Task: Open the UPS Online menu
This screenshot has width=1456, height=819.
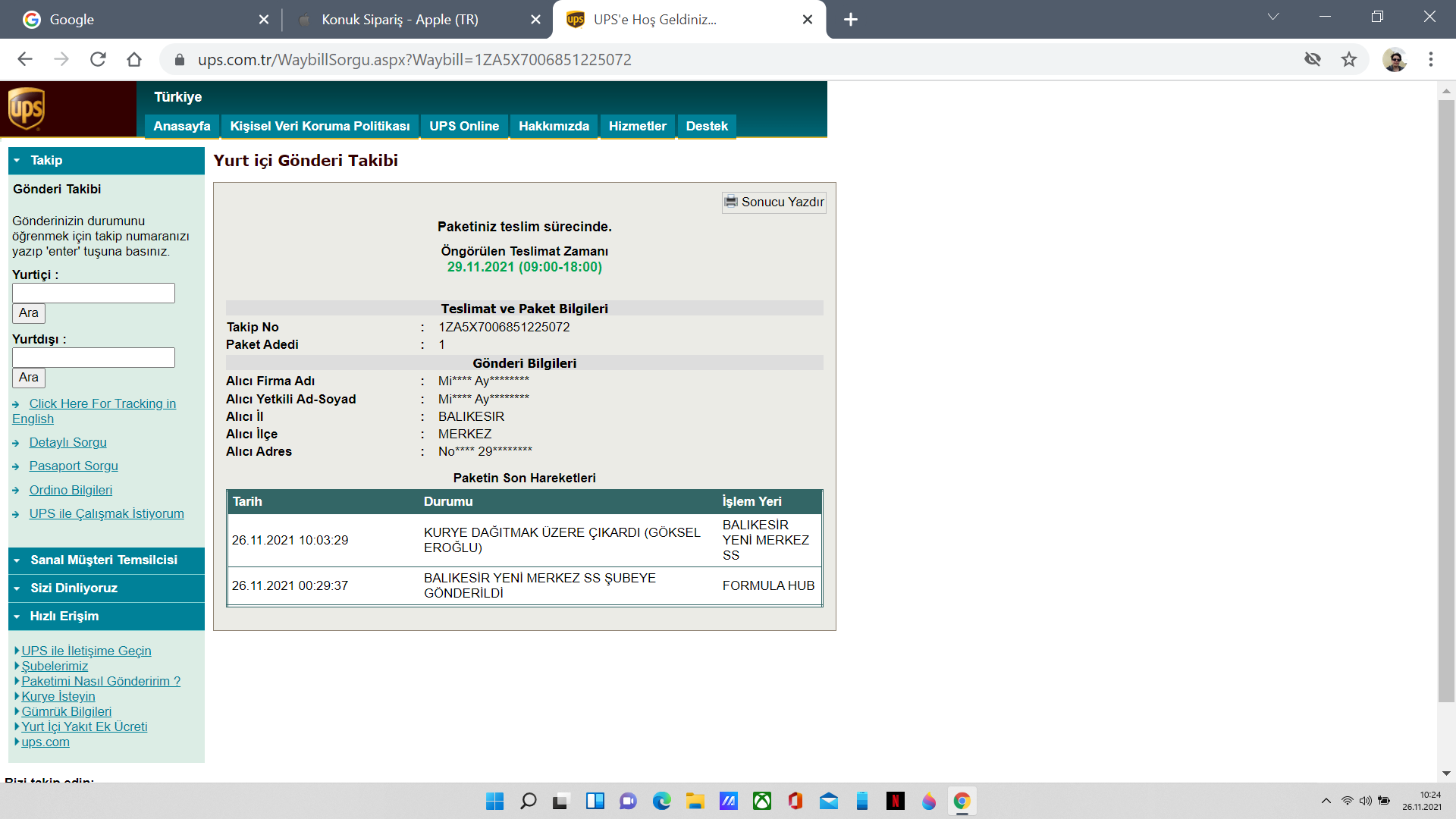Action: pos(464,126)
